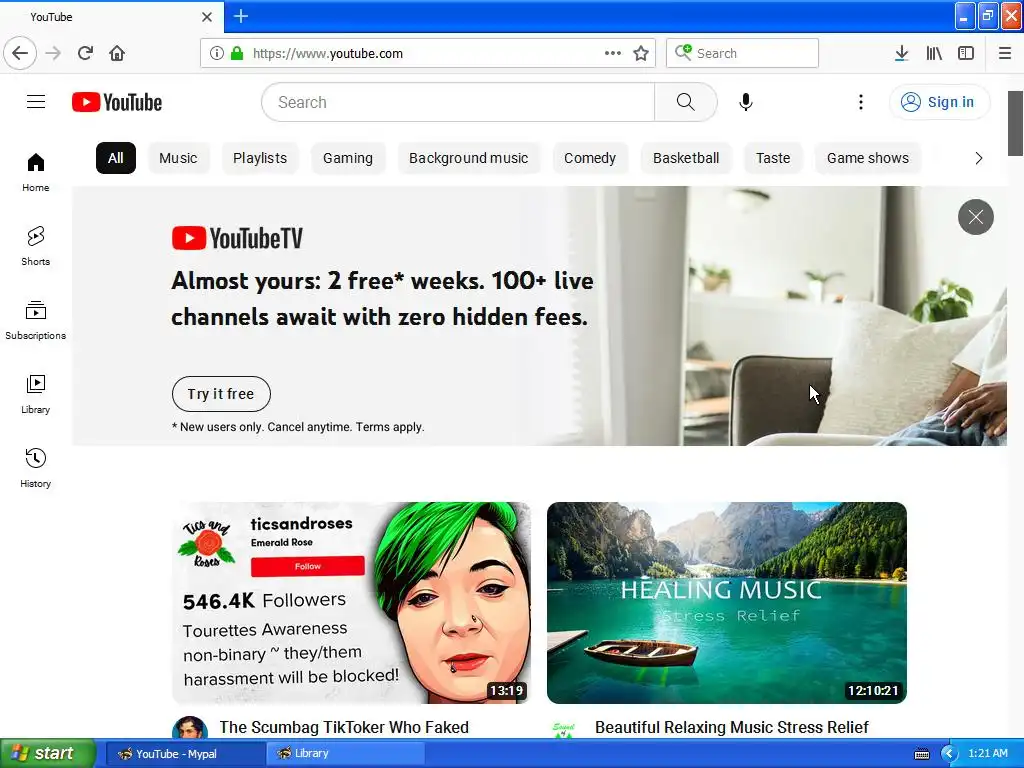Switch to Library taskbar window

pyautogui.click(x=346, y=754)
